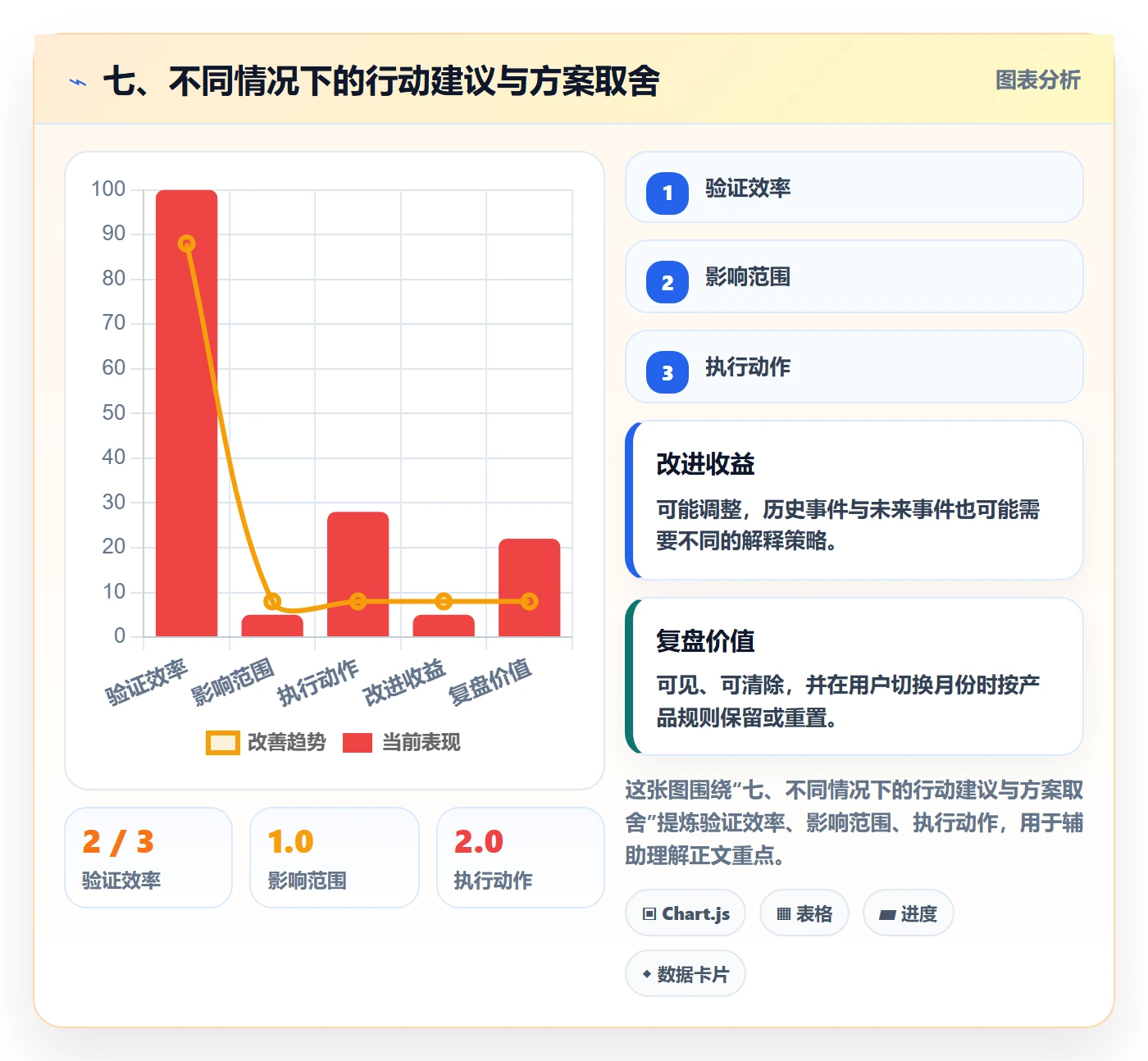Click the grid icon in the 表格 tag

tap(784, 913)
